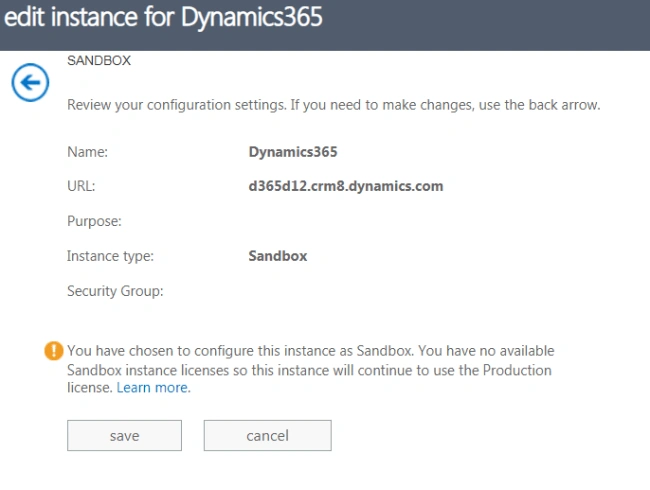
Task: Select the Dynamics365 name value
Action: point(293,152)
